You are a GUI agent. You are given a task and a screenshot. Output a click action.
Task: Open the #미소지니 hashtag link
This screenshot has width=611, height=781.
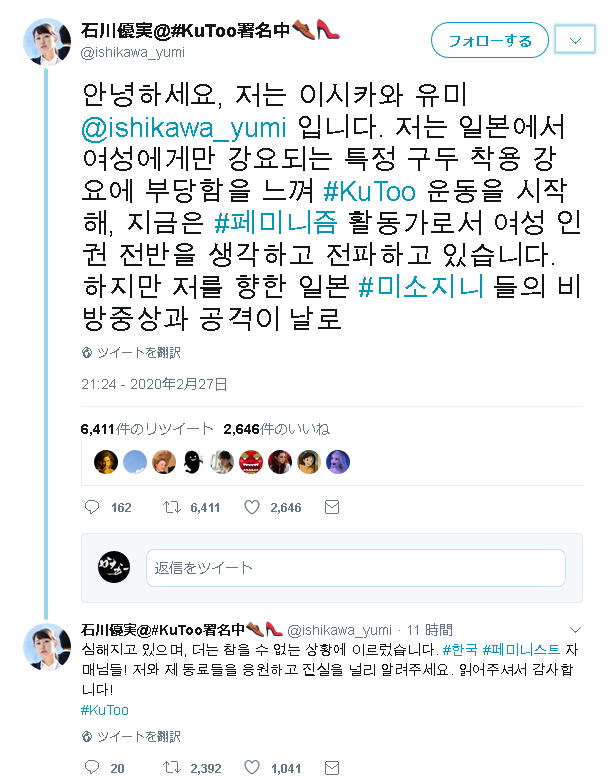click(421, 286)
